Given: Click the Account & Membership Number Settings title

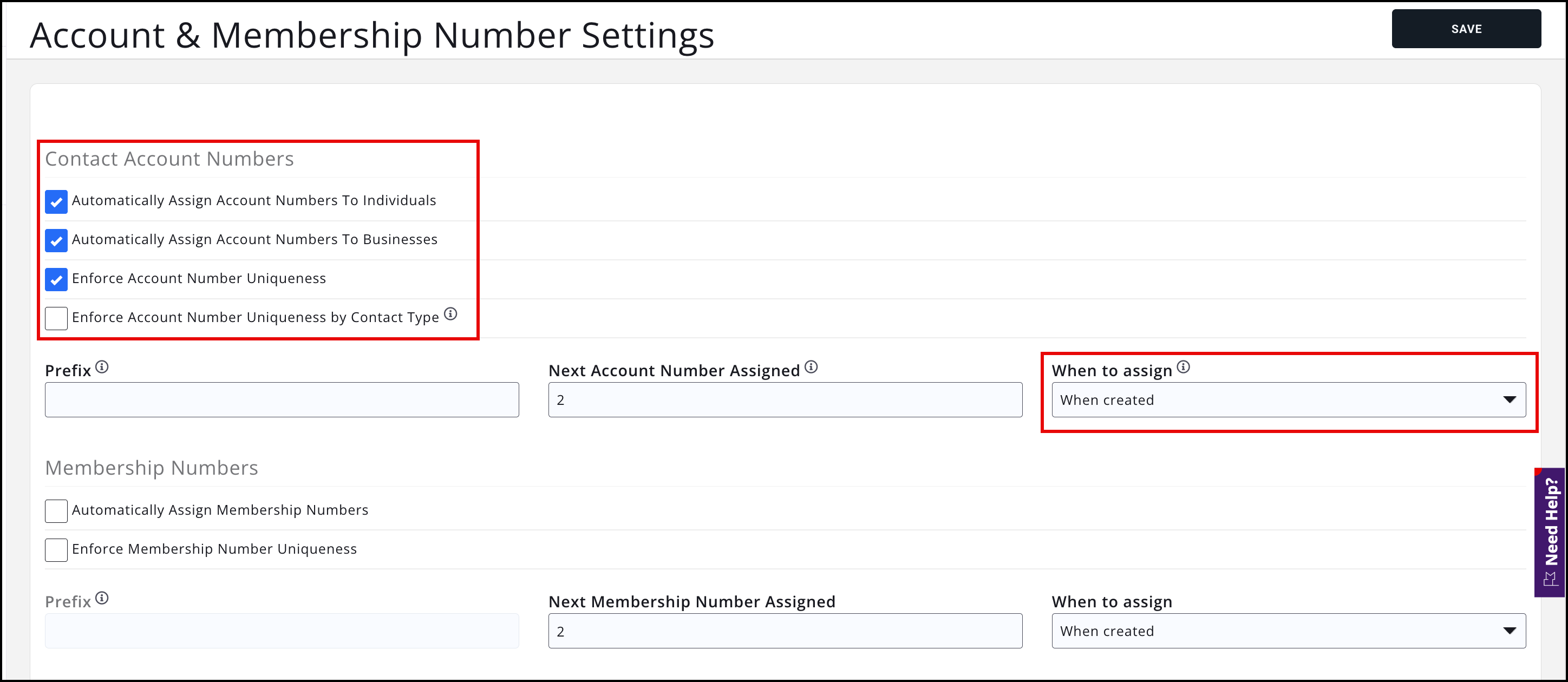Looking at the screenshot, I should click(372, 35).
